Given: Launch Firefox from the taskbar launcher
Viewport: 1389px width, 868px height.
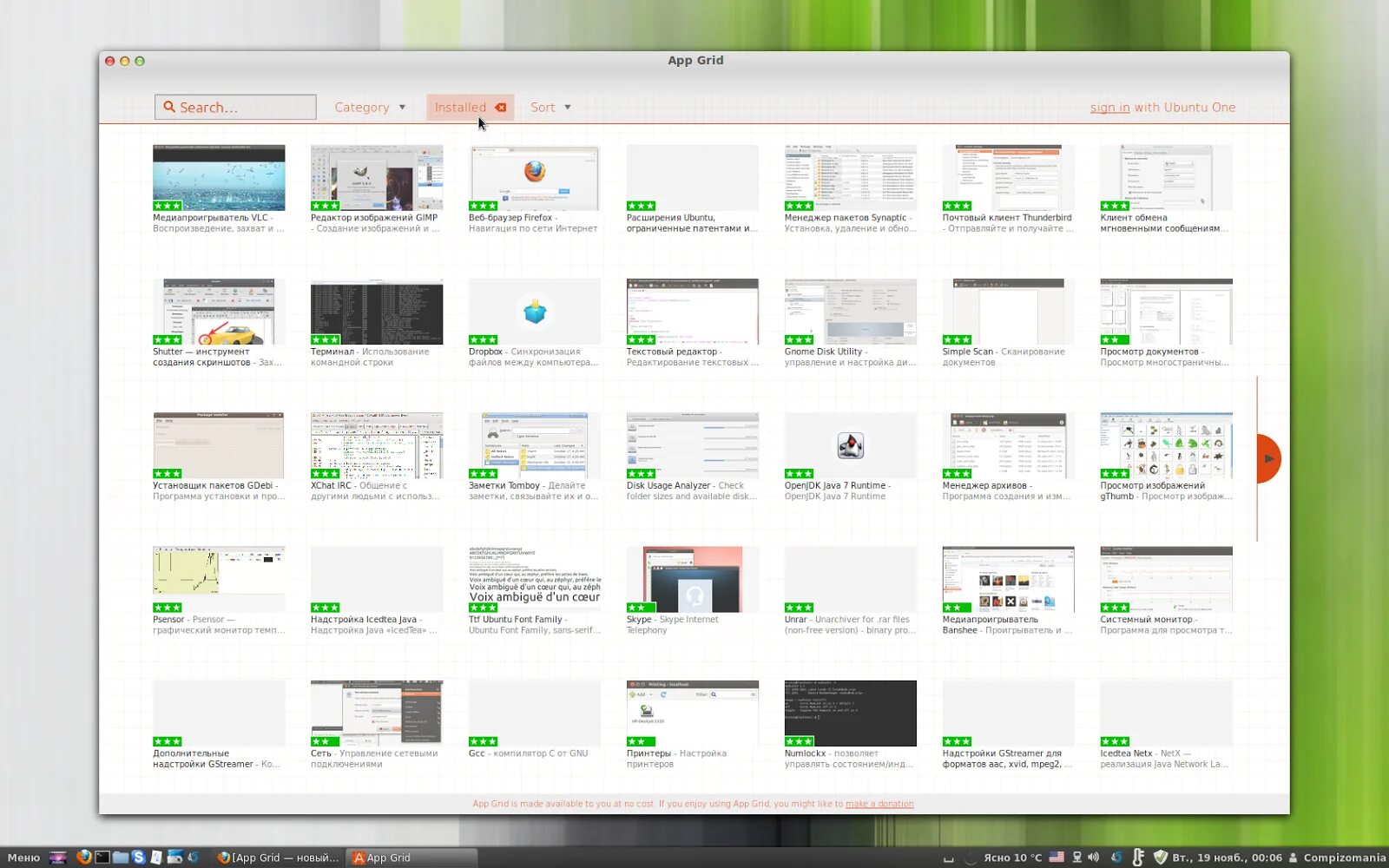Looking at the screenshot, I should pyautogui.click(x=83, y=858).
